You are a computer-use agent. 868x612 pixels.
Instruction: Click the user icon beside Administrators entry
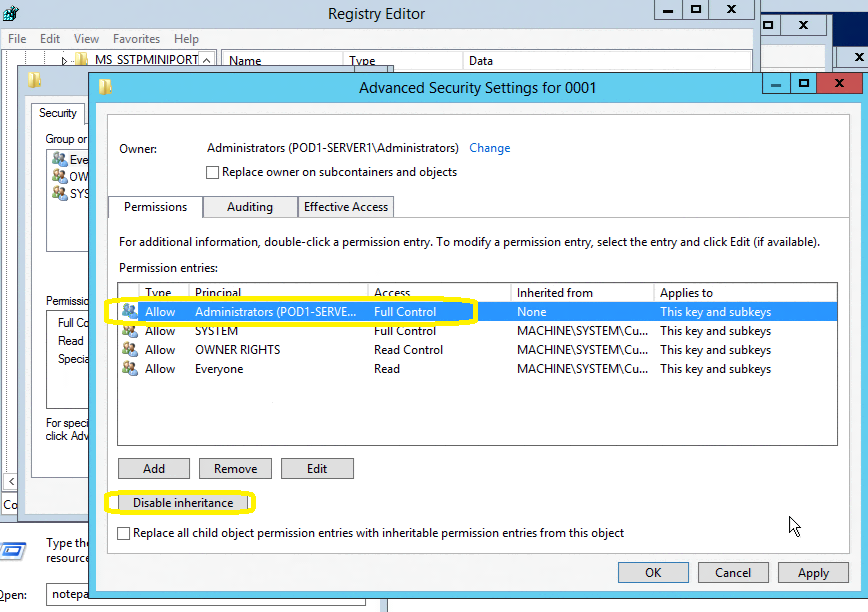(130, 312)
